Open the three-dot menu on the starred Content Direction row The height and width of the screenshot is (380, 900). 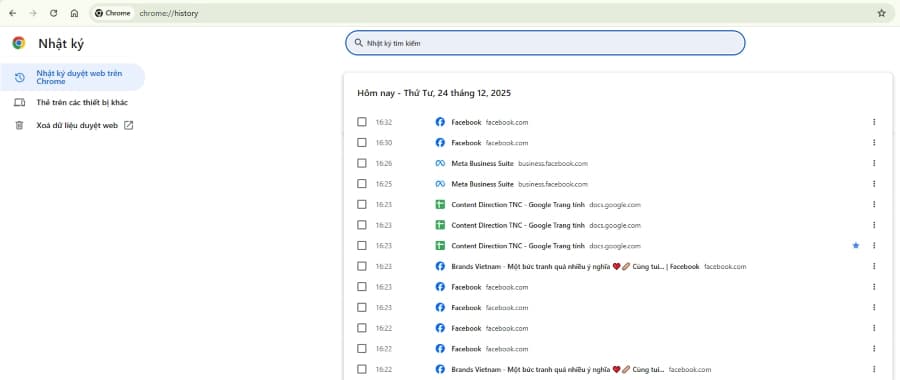click(x=874, y=246)
